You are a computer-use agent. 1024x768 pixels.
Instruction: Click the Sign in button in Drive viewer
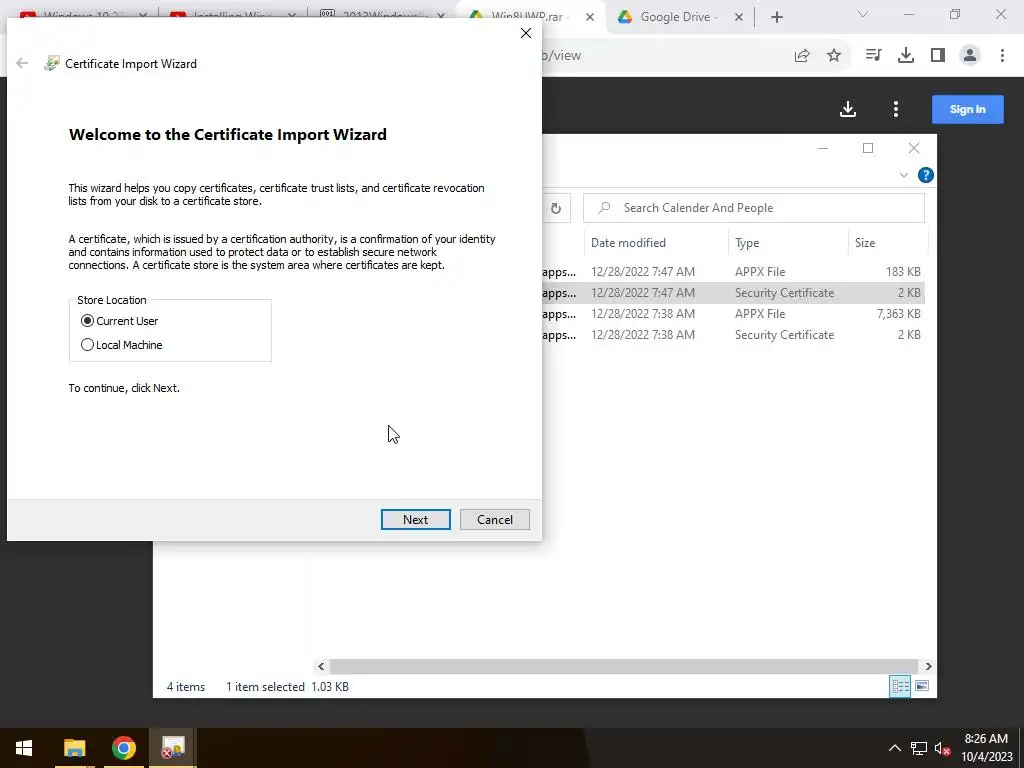coord(967,109)
